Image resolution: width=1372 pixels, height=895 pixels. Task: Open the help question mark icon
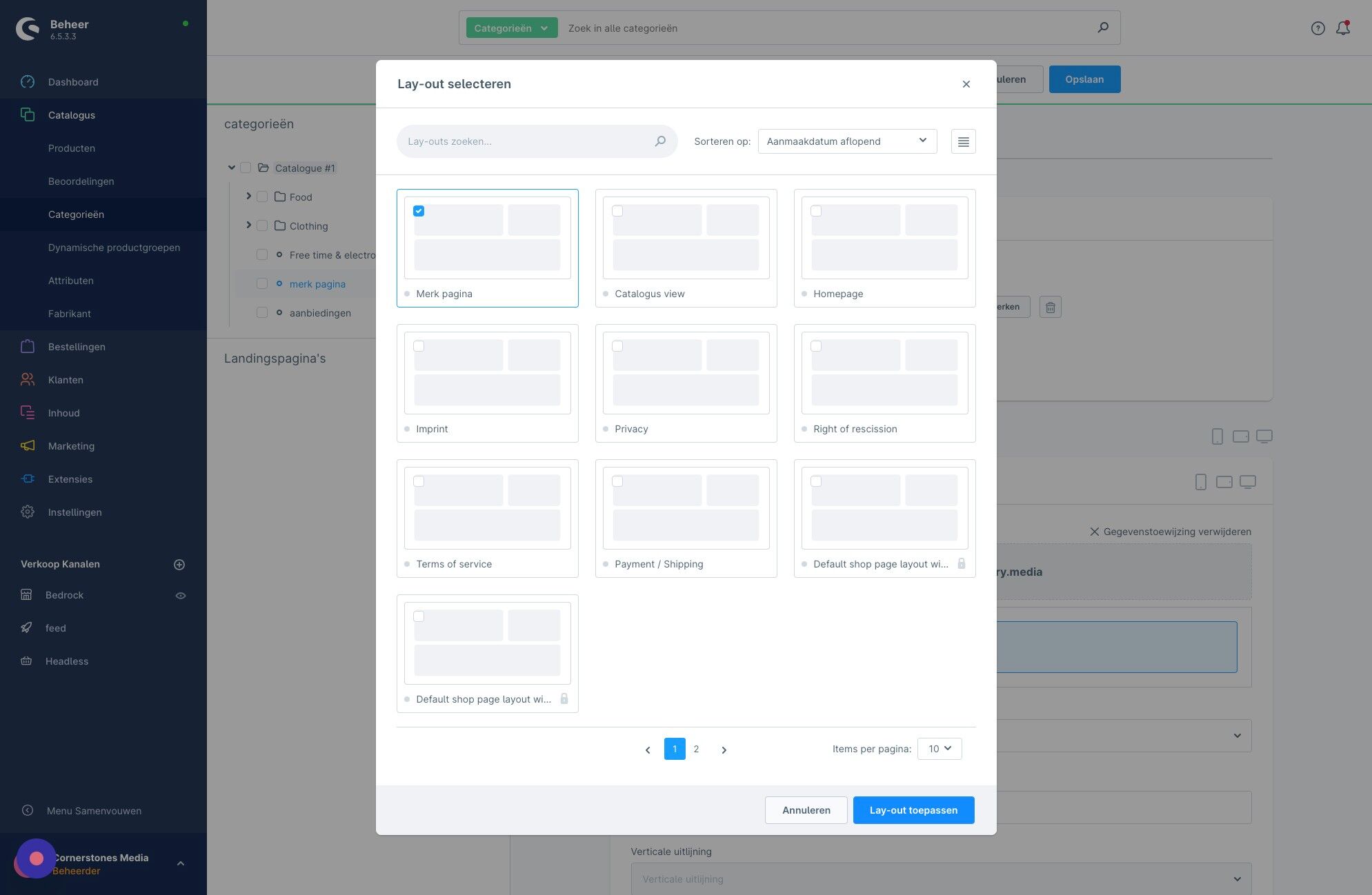[x=1318, y=28]
